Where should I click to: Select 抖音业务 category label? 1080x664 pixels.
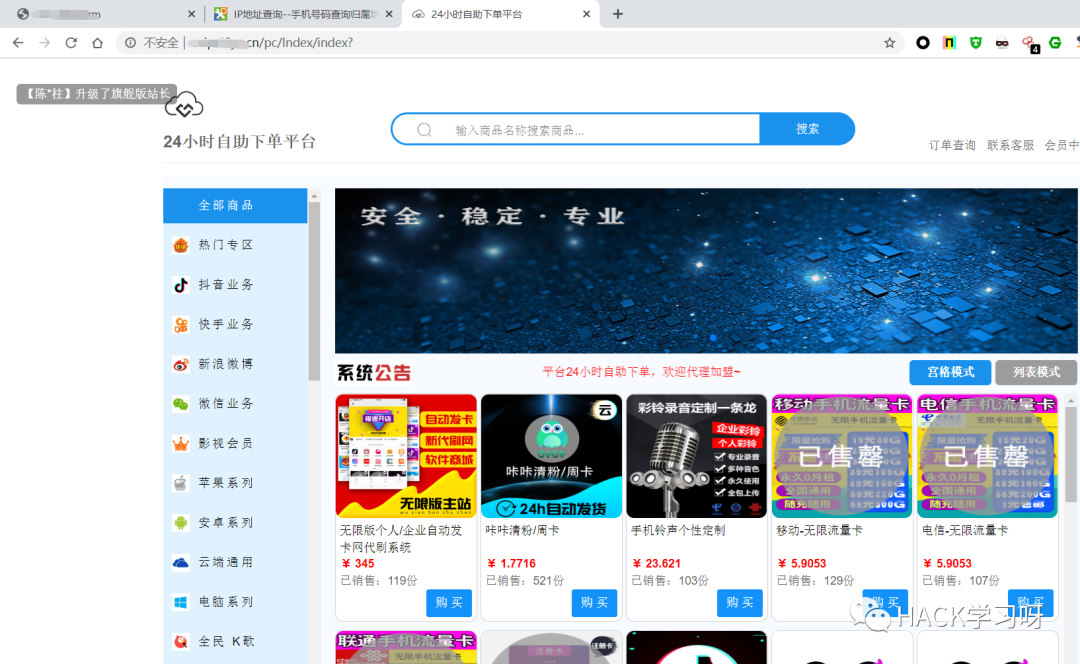[226, 284]
